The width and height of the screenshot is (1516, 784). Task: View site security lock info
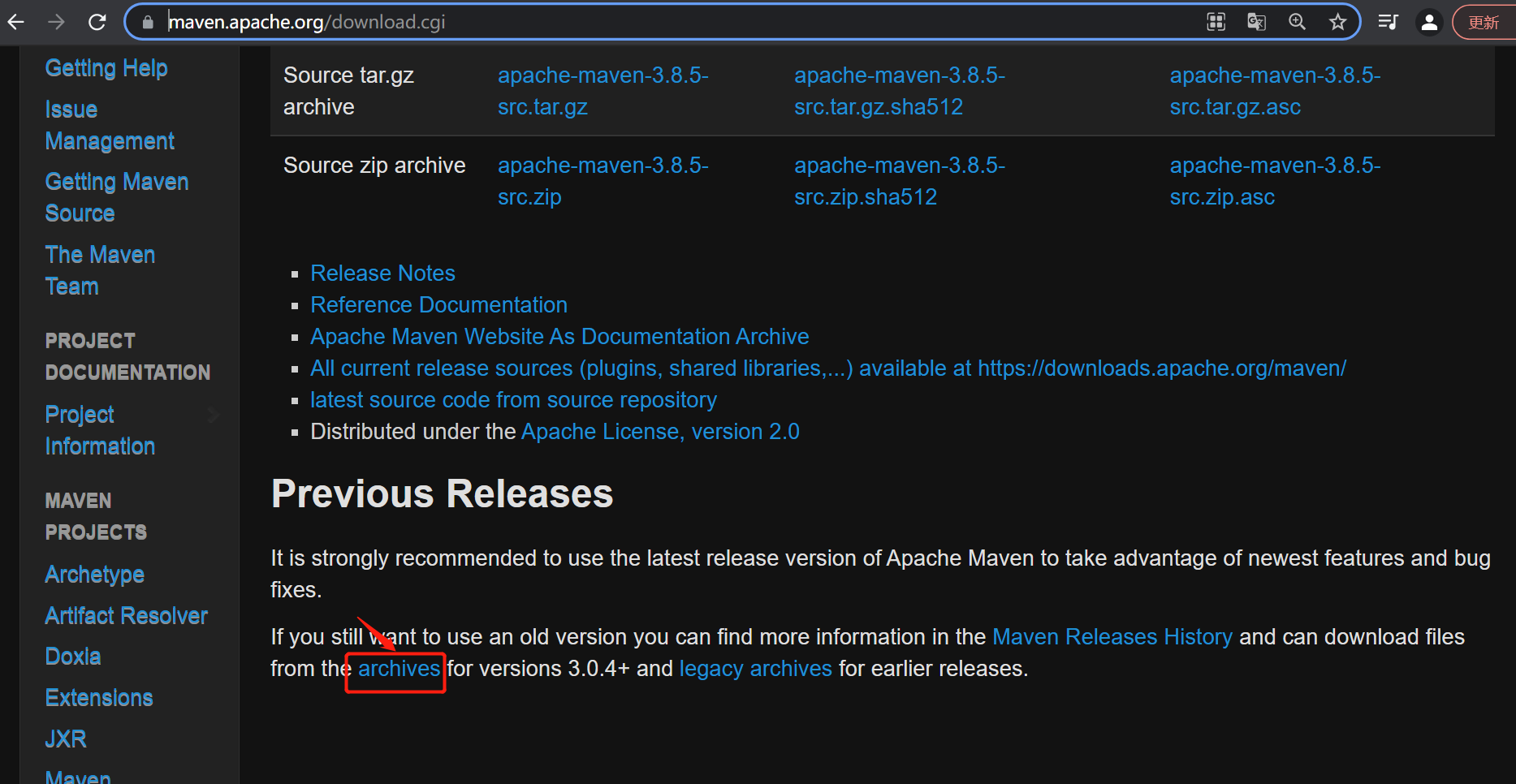point(147,22)
